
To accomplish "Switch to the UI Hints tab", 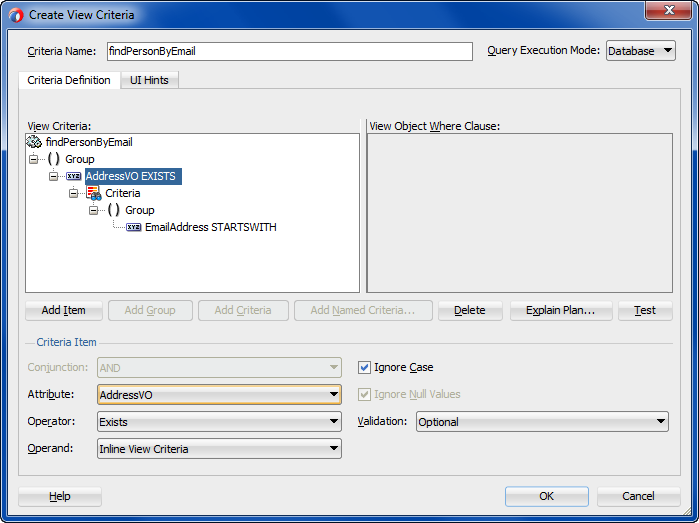I will (149, 80).
